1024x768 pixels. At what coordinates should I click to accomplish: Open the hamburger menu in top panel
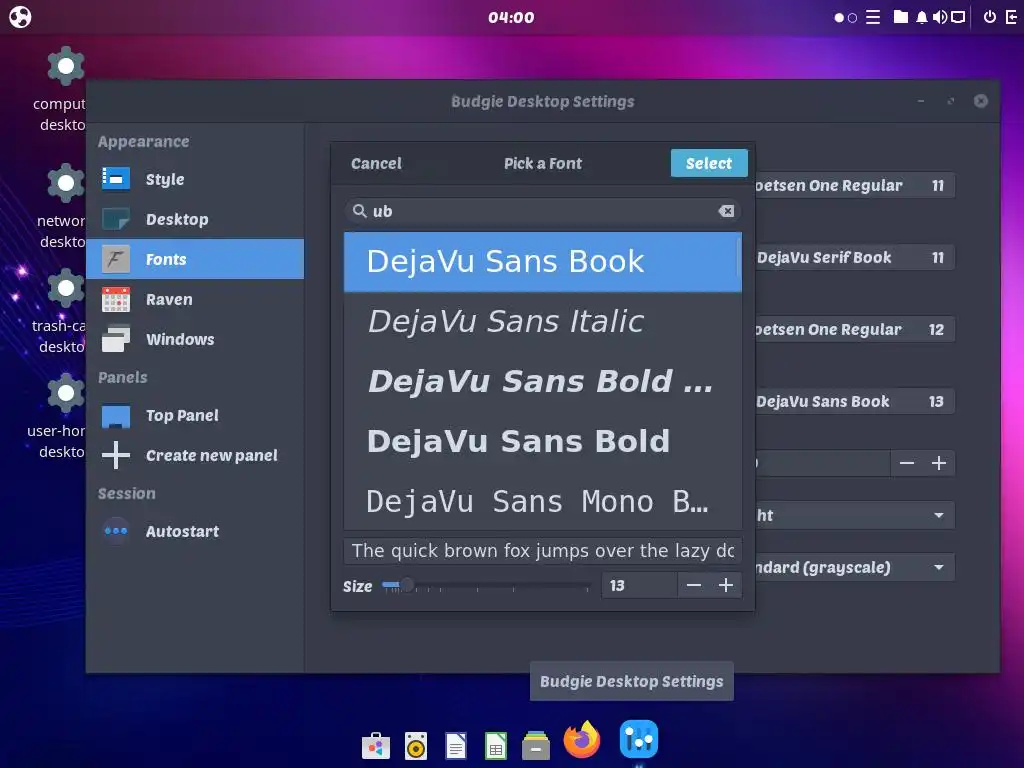click(x=873, y=17)
